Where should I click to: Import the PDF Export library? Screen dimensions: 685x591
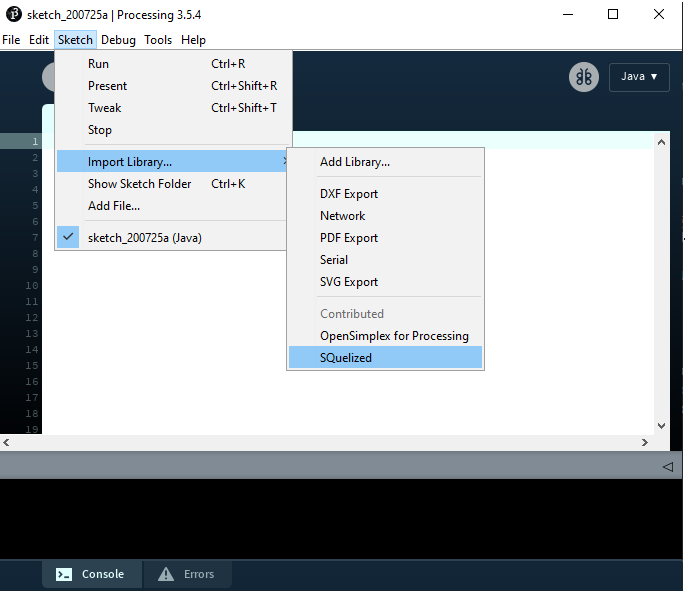coord(385,238)
